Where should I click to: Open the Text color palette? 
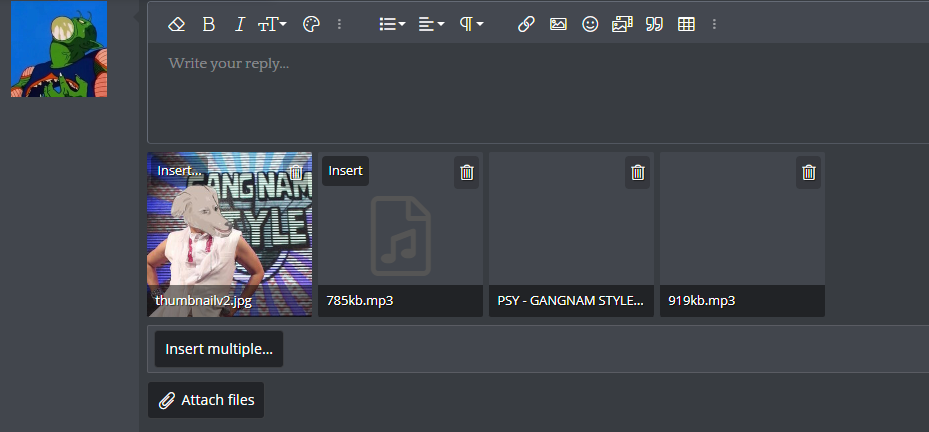pos(312,24)
